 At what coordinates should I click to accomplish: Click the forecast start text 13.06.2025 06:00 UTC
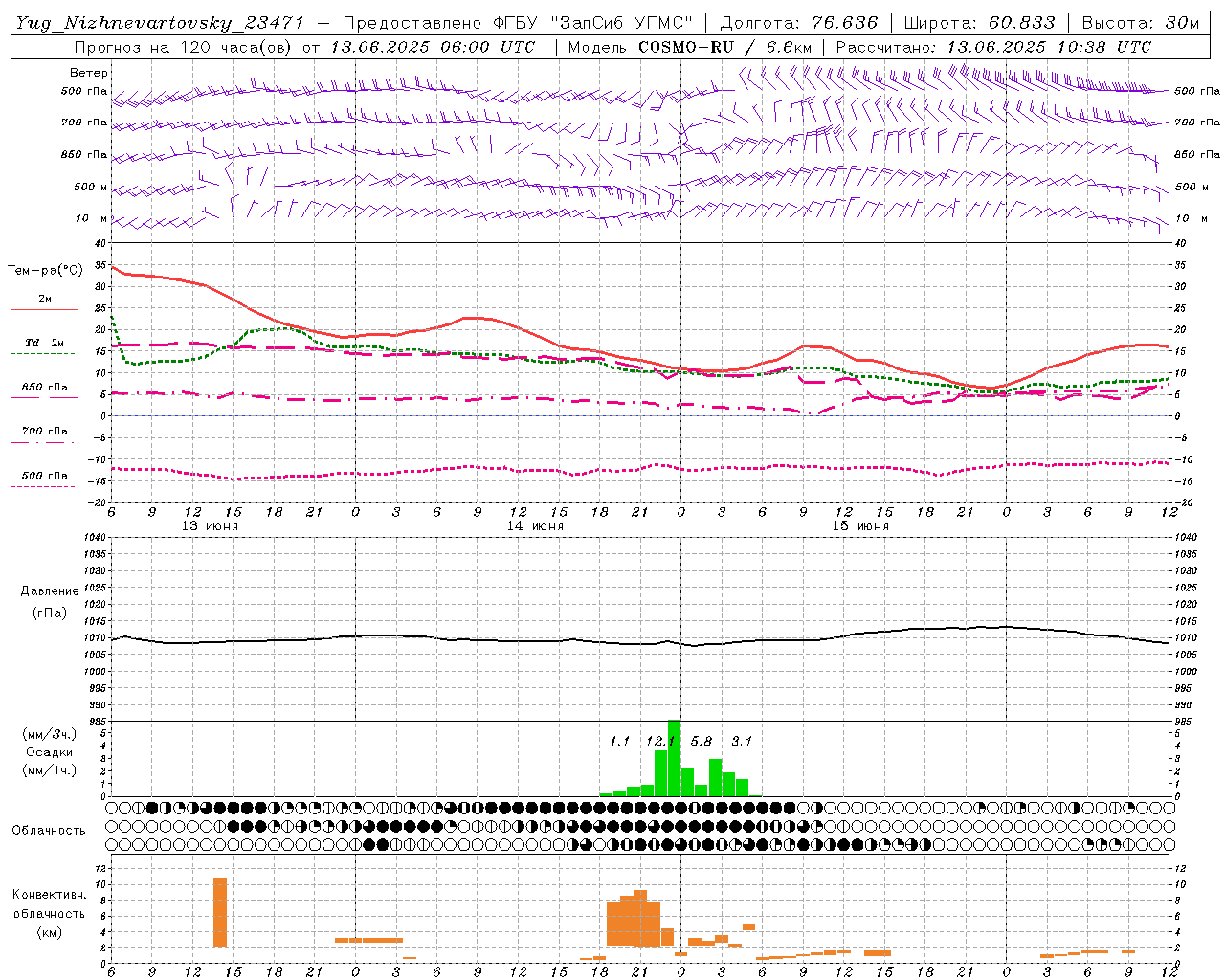[433, 47]
